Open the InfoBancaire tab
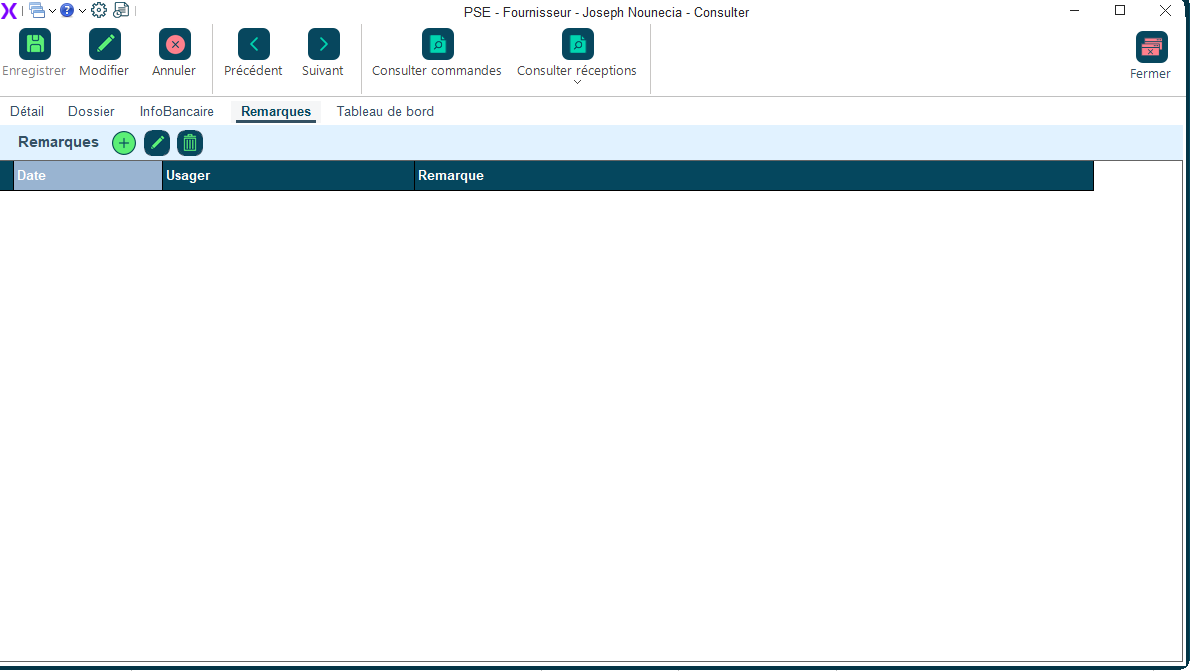Image resolution: width=1190 pixels, height=671 pixels. [x=177, y=112]
